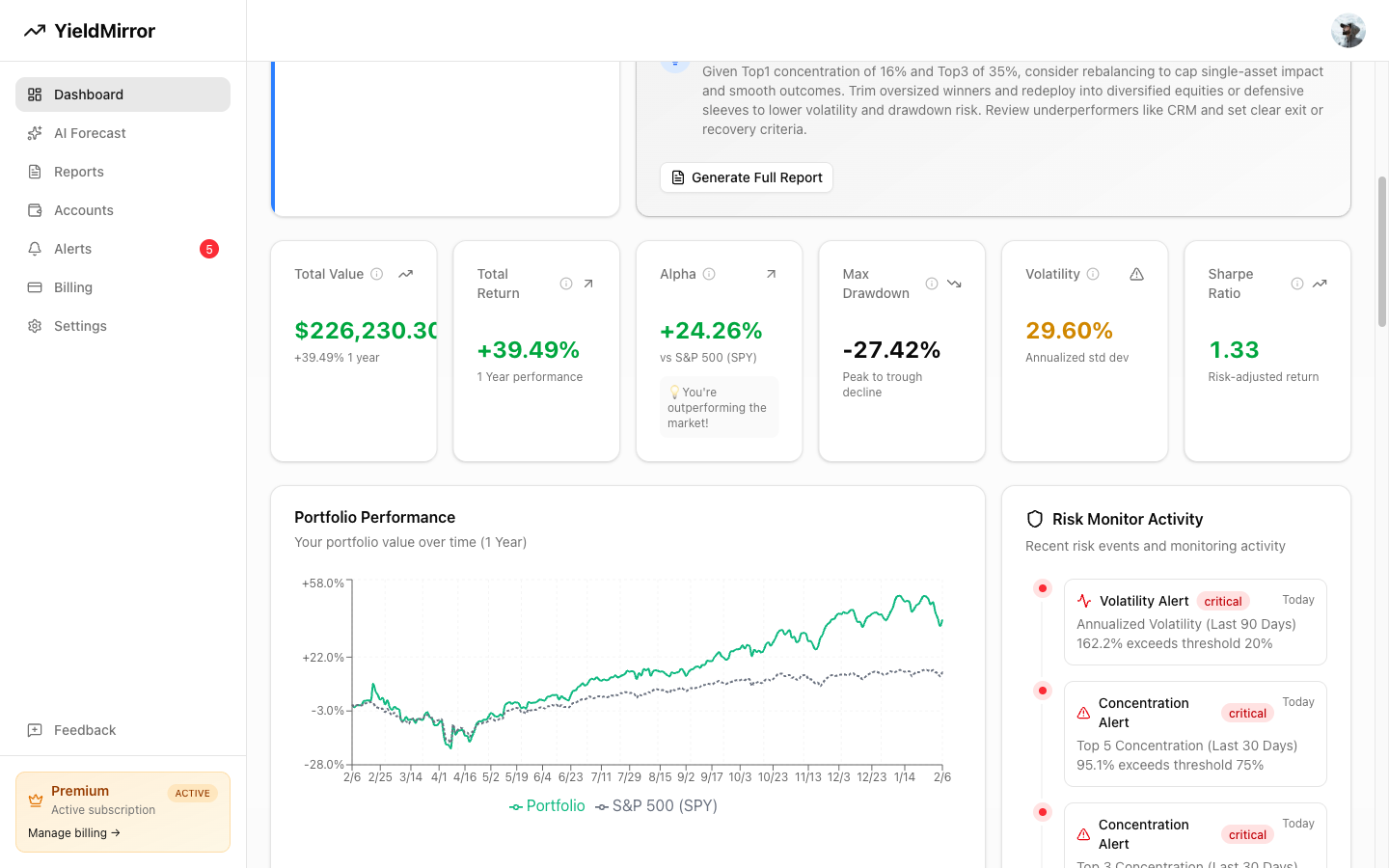
Task: Click the outperforming the market note
Action: pyautogui.click(x=719, y=407)
